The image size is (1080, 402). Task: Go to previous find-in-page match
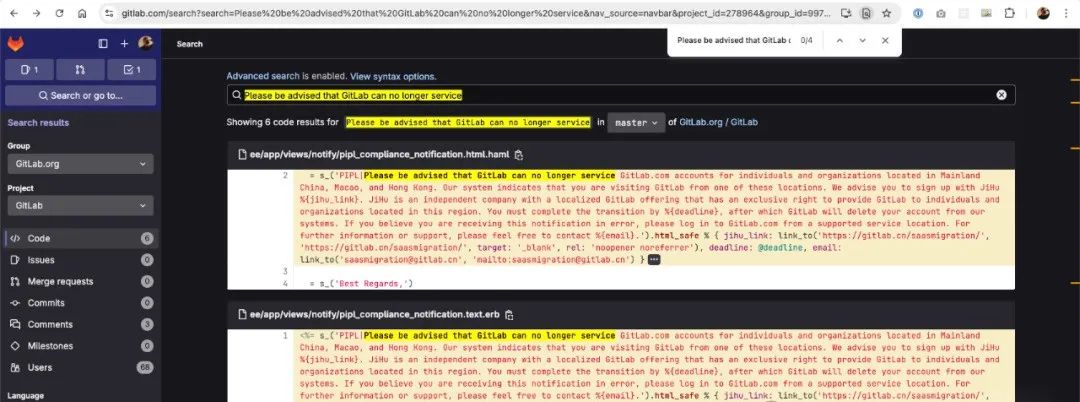click(839, 41)
